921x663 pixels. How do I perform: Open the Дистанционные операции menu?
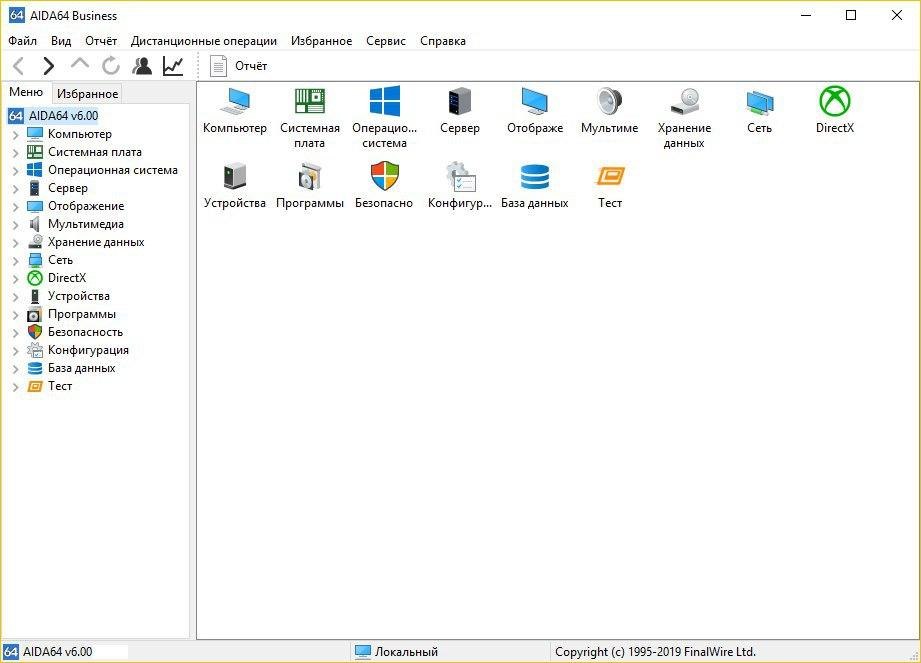click(x=204, y=41)
